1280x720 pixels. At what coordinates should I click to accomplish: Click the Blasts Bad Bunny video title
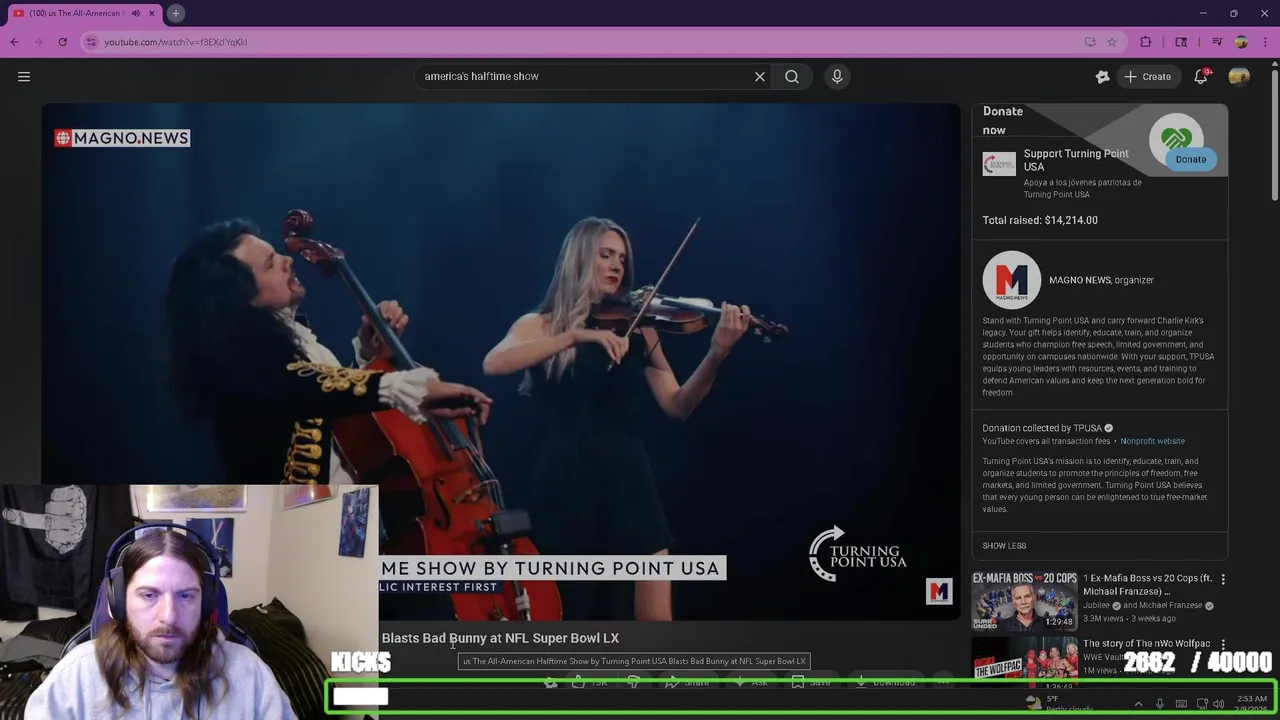point(500,638)
